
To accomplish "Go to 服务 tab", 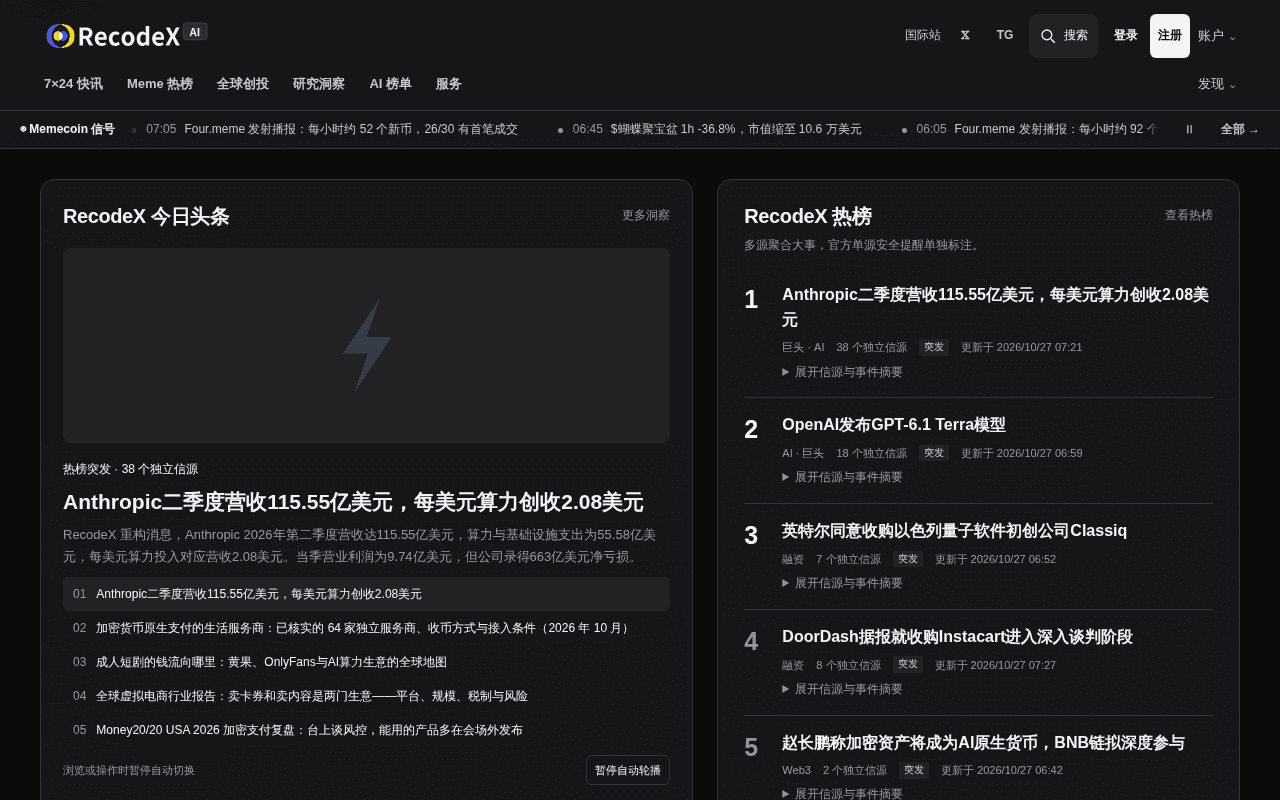I will coord(449,84).
